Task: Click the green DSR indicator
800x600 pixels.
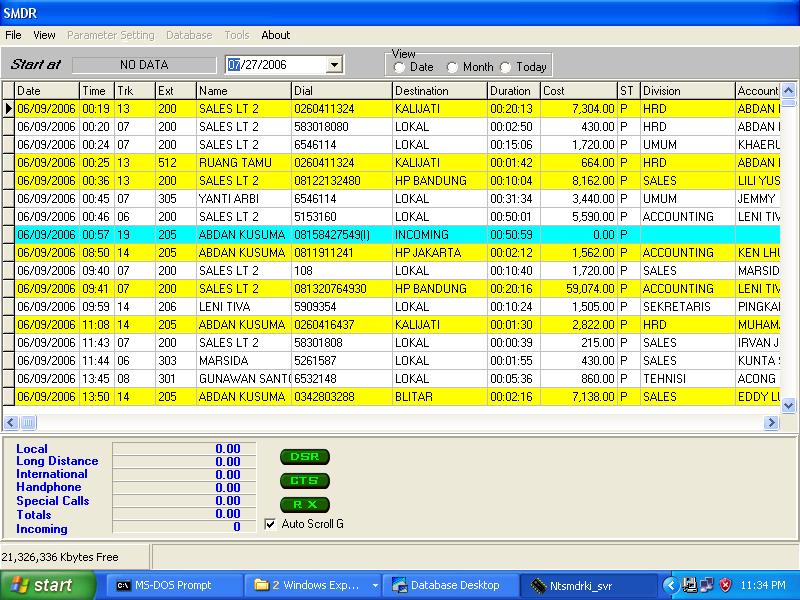Action: 304,457
